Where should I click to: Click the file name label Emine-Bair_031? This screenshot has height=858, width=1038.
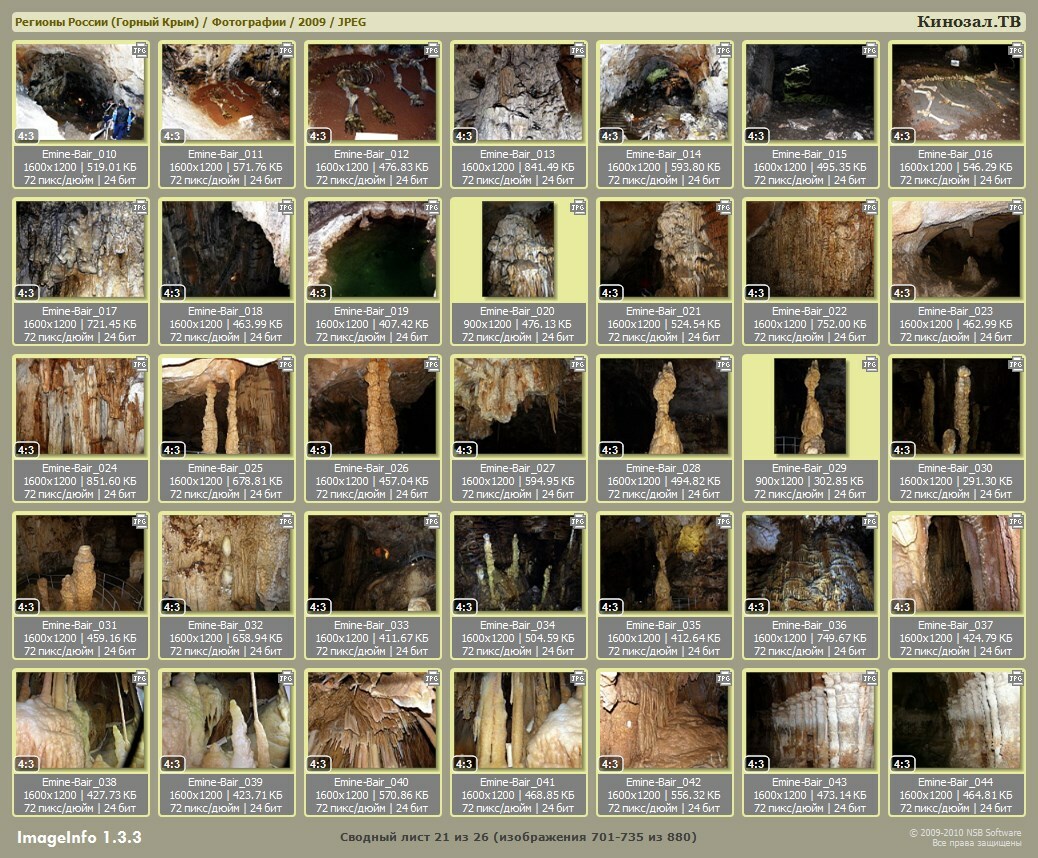click(80, 625)
